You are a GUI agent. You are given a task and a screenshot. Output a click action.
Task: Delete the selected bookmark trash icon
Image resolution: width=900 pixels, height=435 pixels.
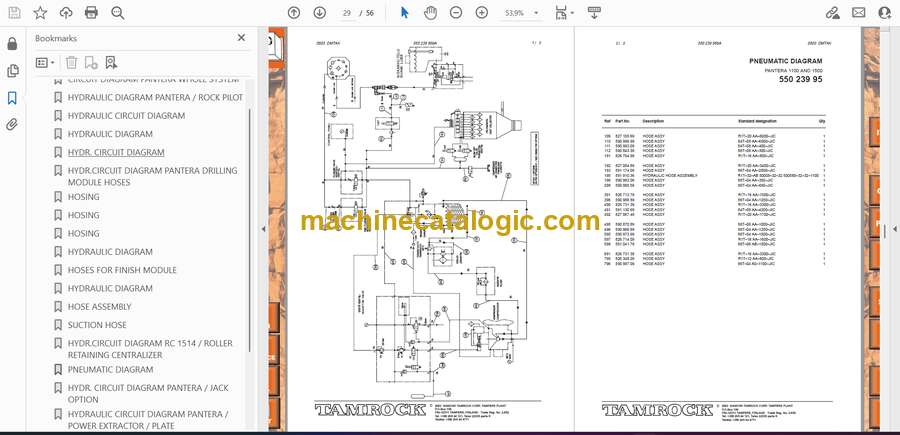tap(71, 63)
